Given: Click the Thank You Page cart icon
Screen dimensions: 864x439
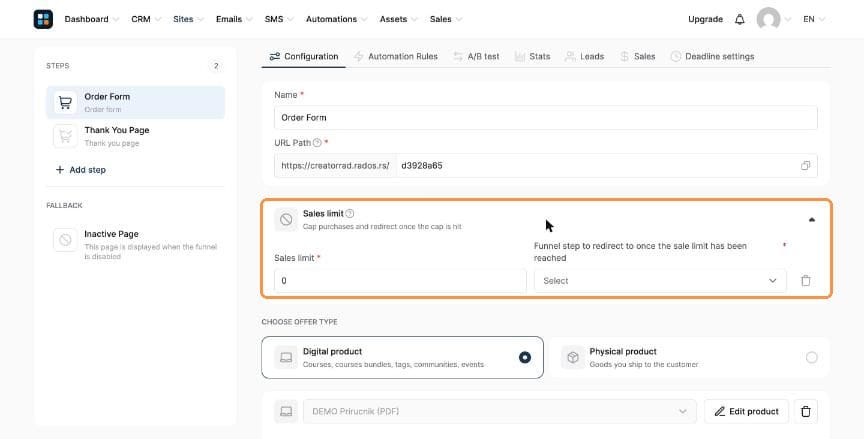Looking at the screenshot, I should (65, 136).
